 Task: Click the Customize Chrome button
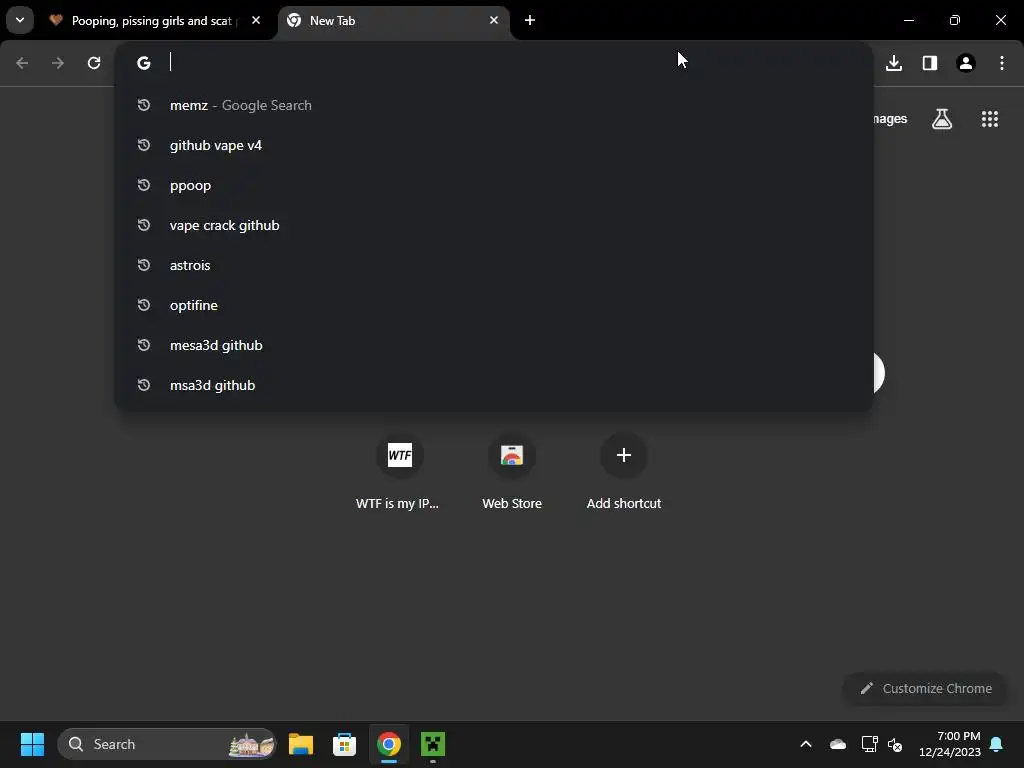pos(926,688)
